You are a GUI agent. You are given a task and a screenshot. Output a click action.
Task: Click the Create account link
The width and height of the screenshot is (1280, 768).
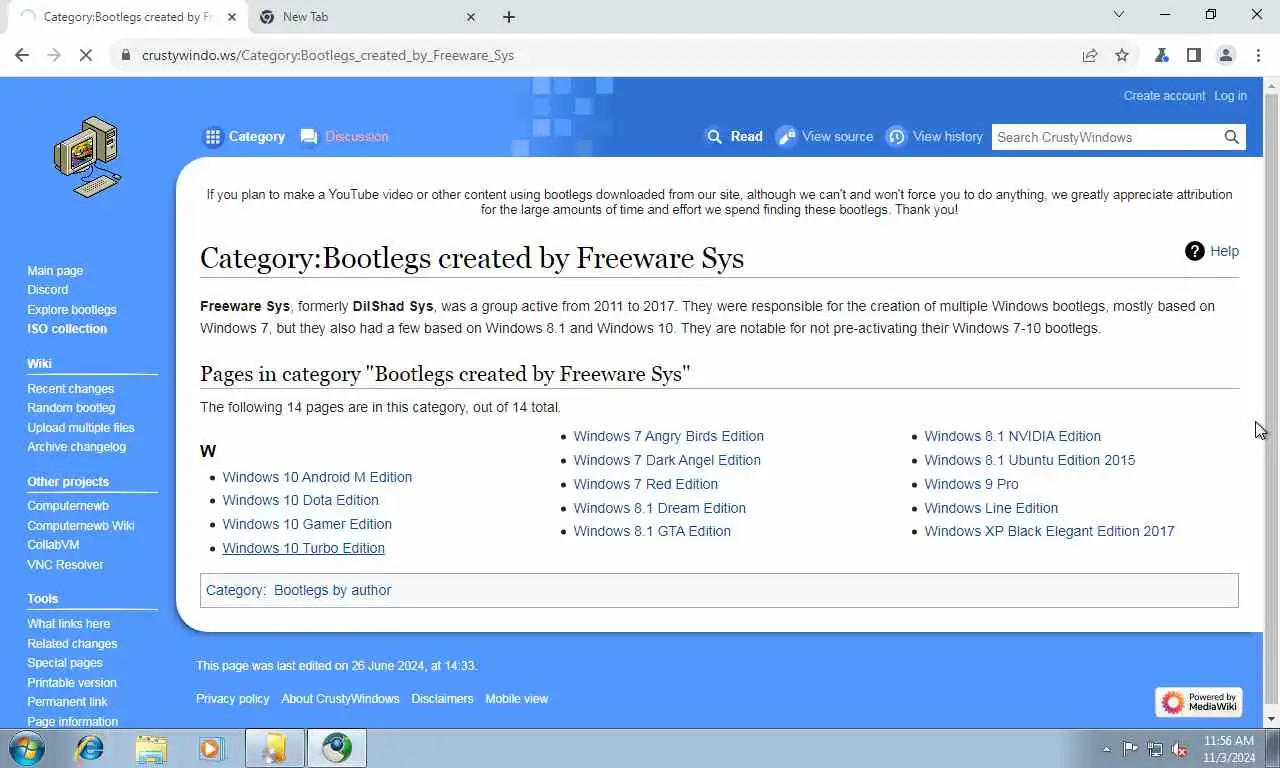pyautogui.click(x=1164, y=96)
